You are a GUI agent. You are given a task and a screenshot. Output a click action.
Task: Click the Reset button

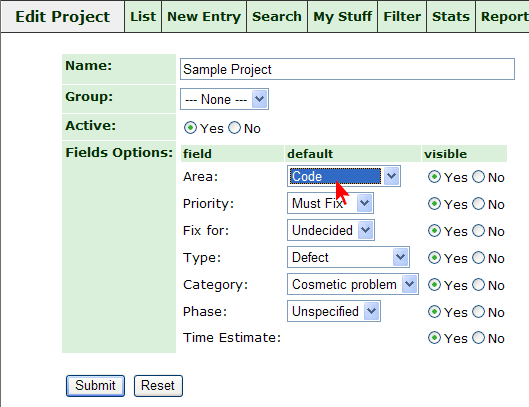(x=158, y=386)
